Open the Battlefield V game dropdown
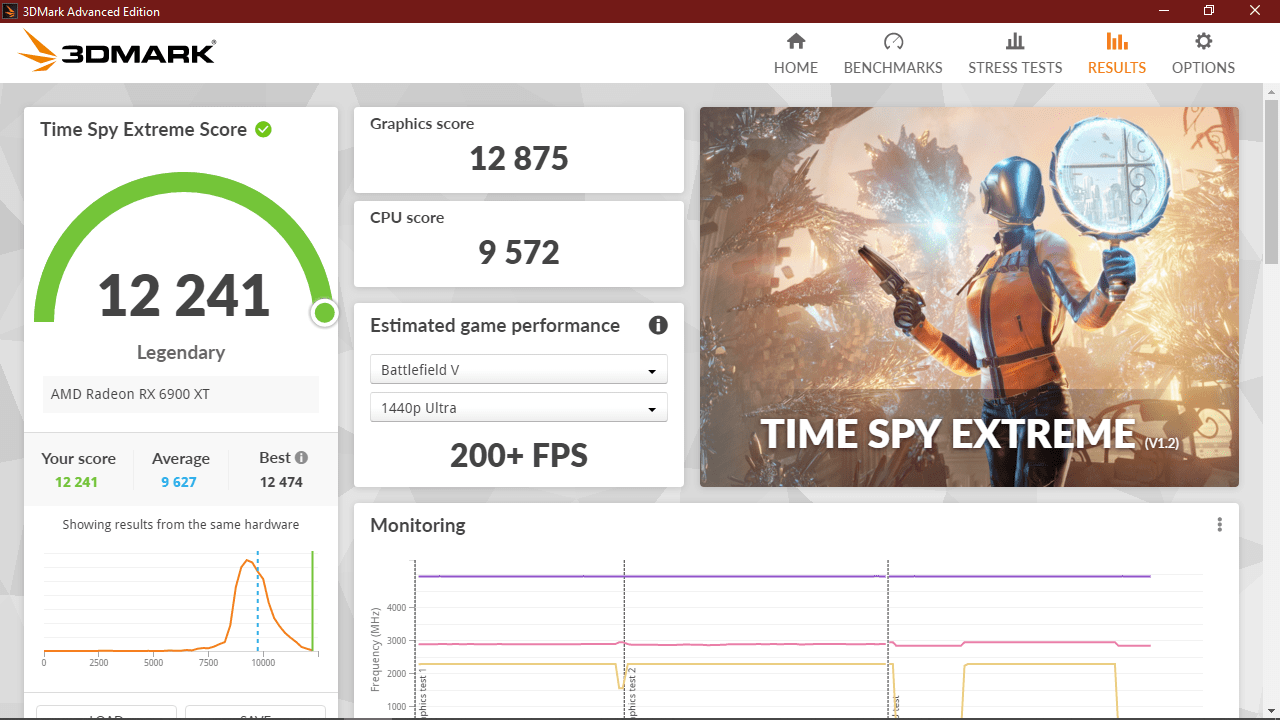Image resolution: width=1280 pixels, height=720 pixels. click(519, 369)
